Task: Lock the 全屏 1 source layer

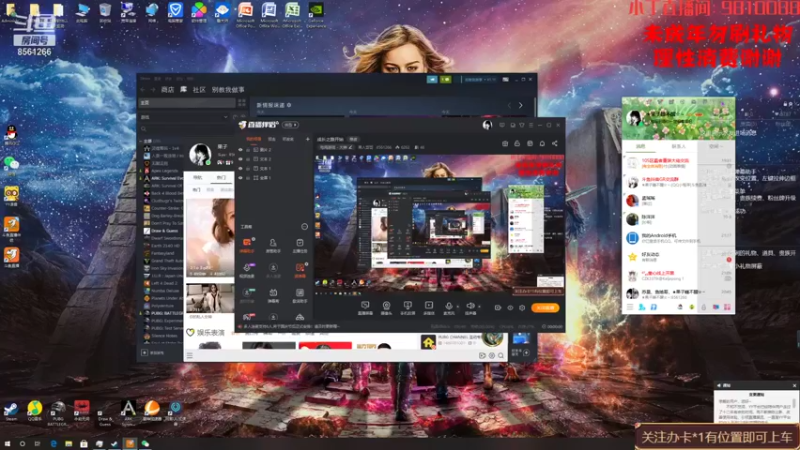Action: point(248,178)
